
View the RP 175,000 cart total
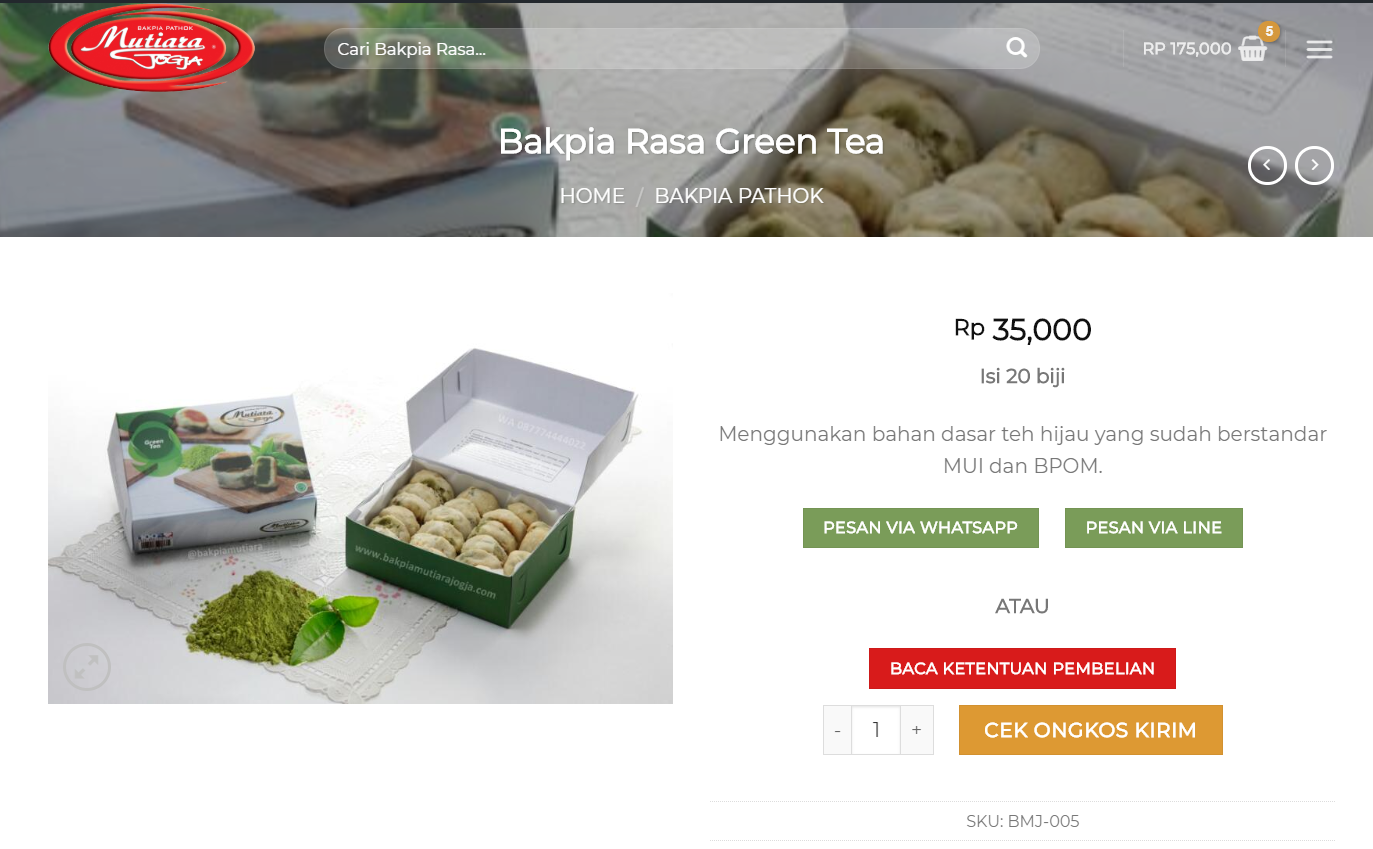(x=1186, y=48)
